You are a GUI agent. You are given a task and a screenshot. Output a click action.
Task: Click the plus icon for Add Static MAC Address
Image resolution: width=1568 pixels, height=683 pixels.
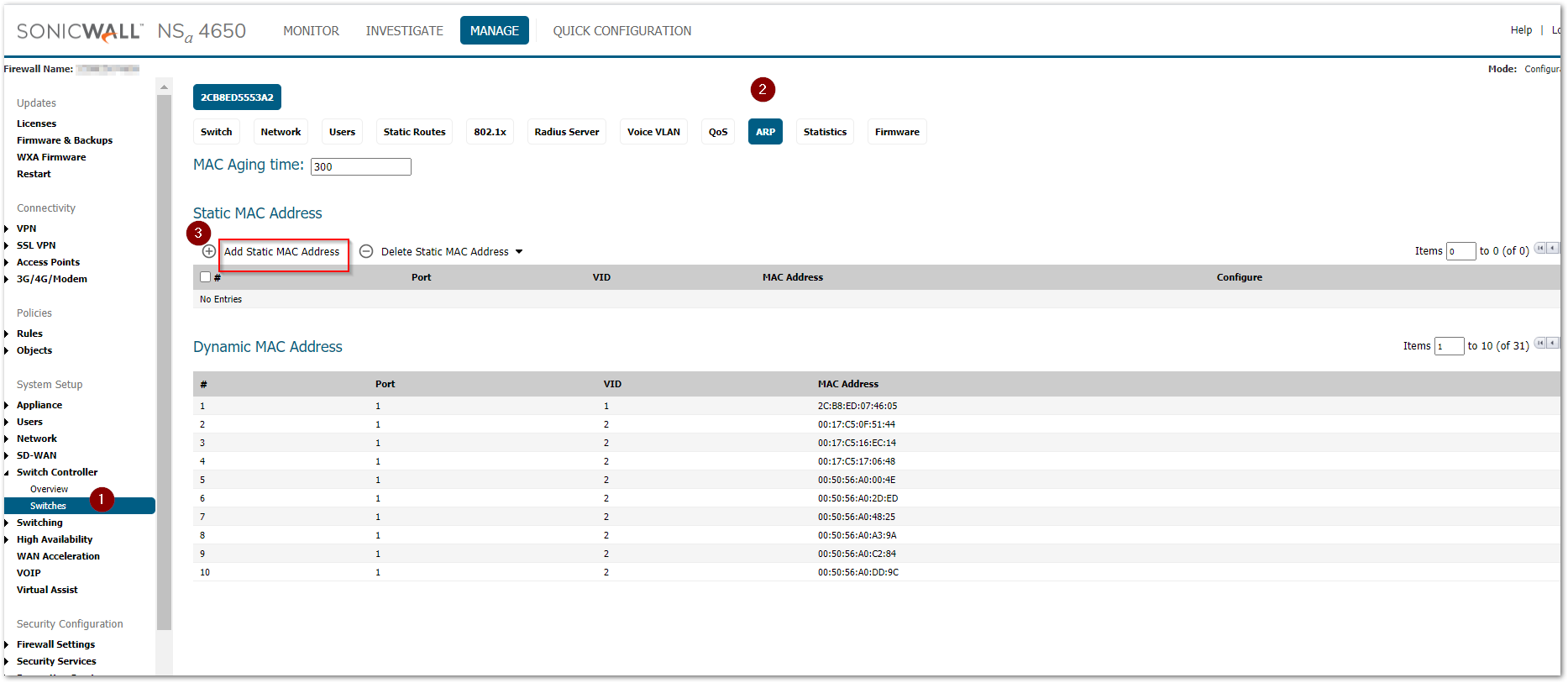point(209,251)
